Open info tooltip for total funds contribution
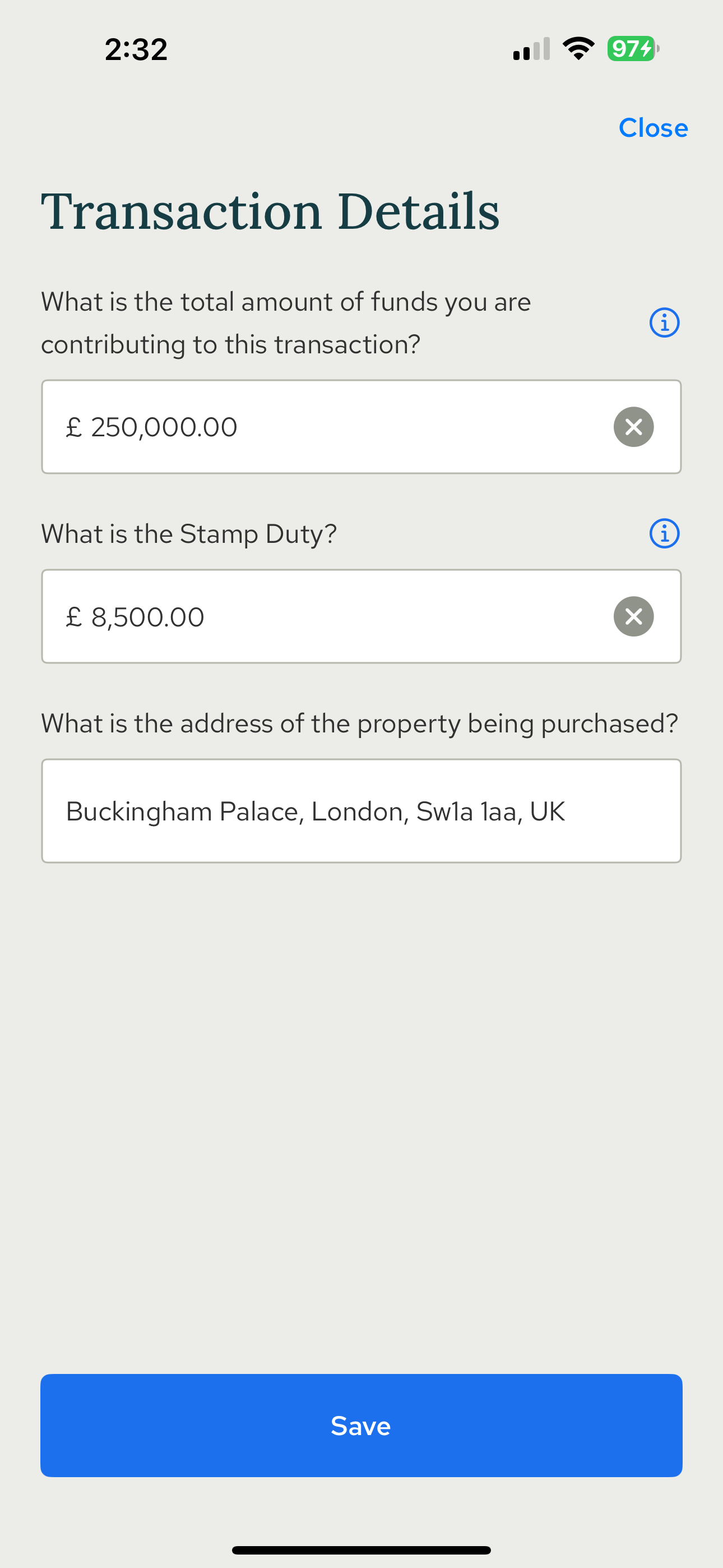Viewport: 723px width, 1568px height. pos(664,322)
